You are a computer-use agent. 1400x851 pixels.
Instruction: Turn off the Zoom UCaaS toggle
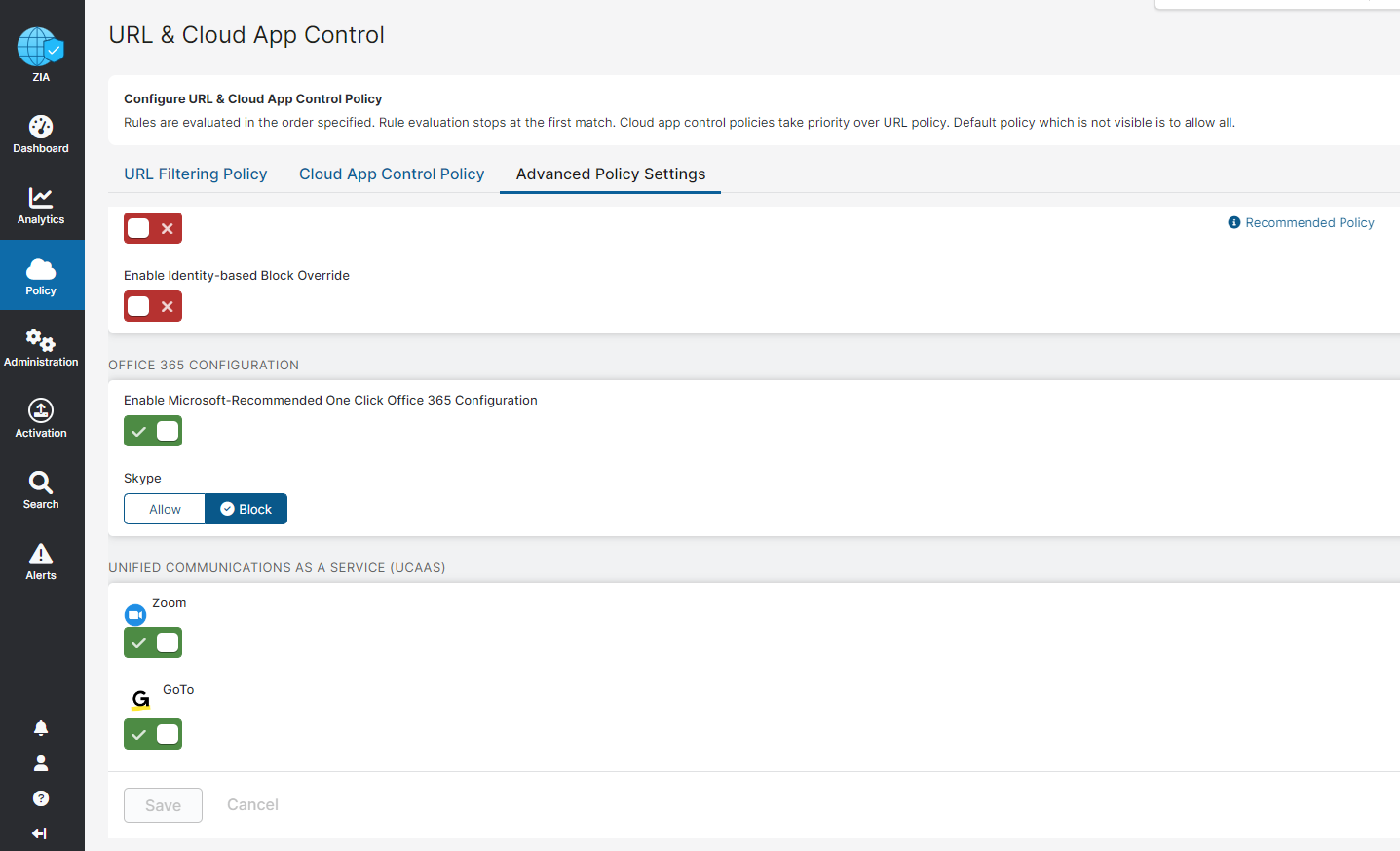click(x=153, y=642)
